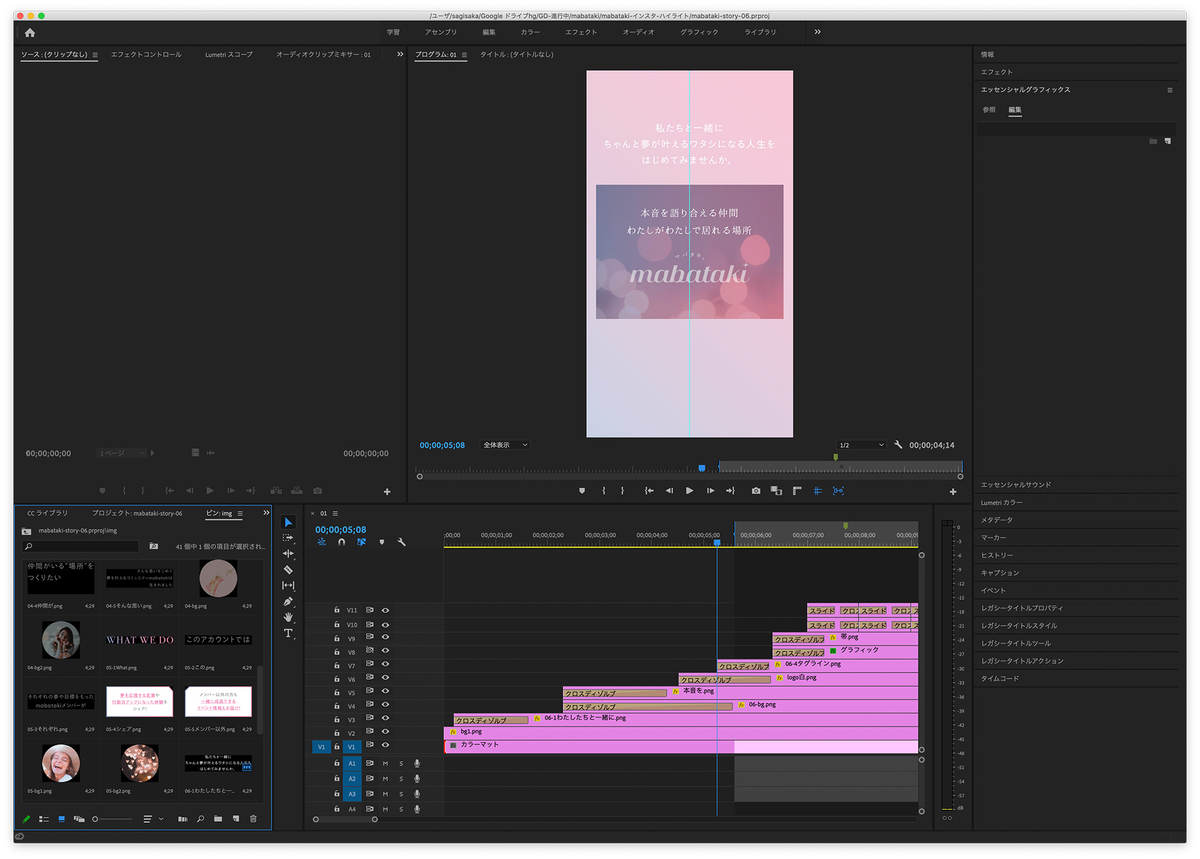Open the CC ライブラリ tab
The image size is (1200, 859).
pos(47,513)
